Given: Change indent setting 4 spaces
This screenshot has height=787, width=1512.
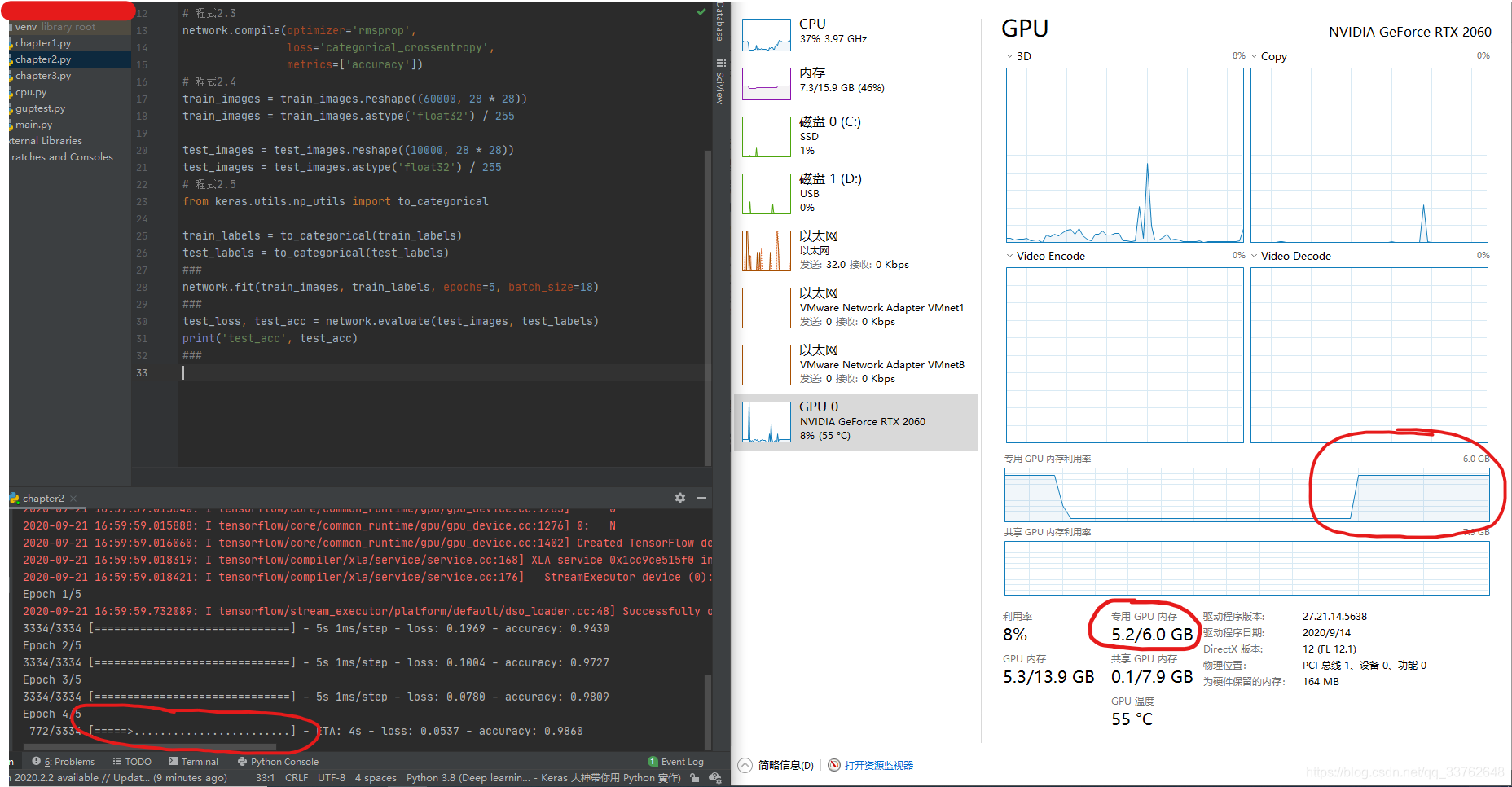Looking at the screenshot, I should click(376, 778).
